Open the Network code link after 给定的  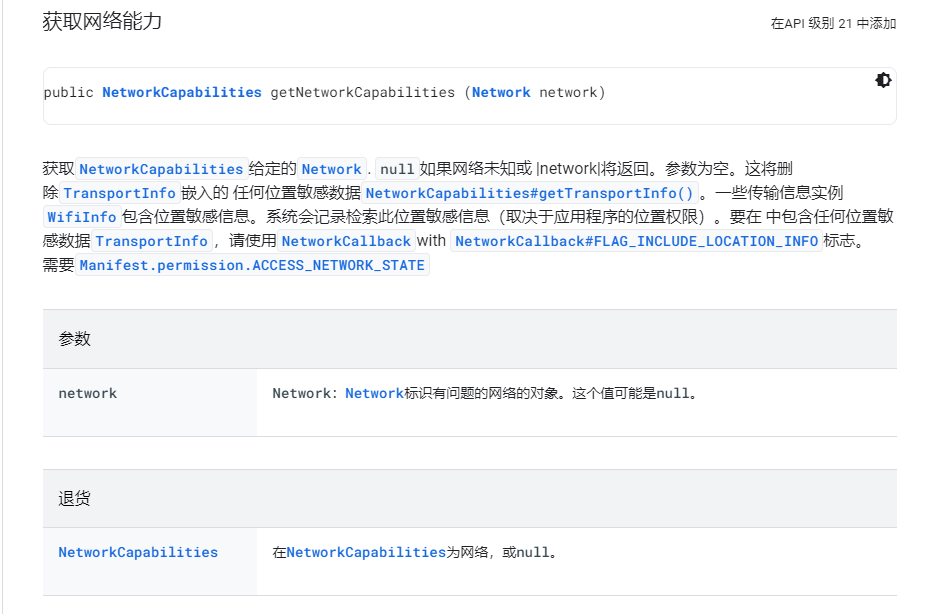coord(331,169)
